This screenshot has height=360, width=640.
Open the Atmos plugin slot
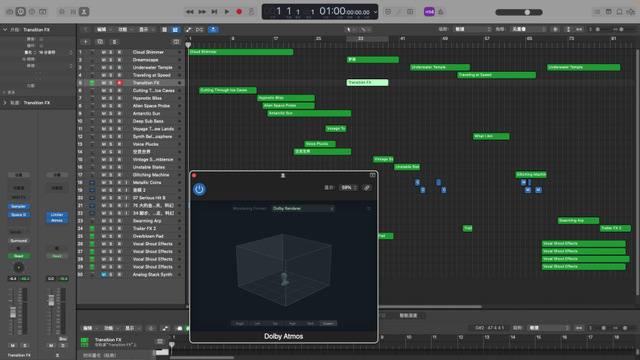coord(57,220)
